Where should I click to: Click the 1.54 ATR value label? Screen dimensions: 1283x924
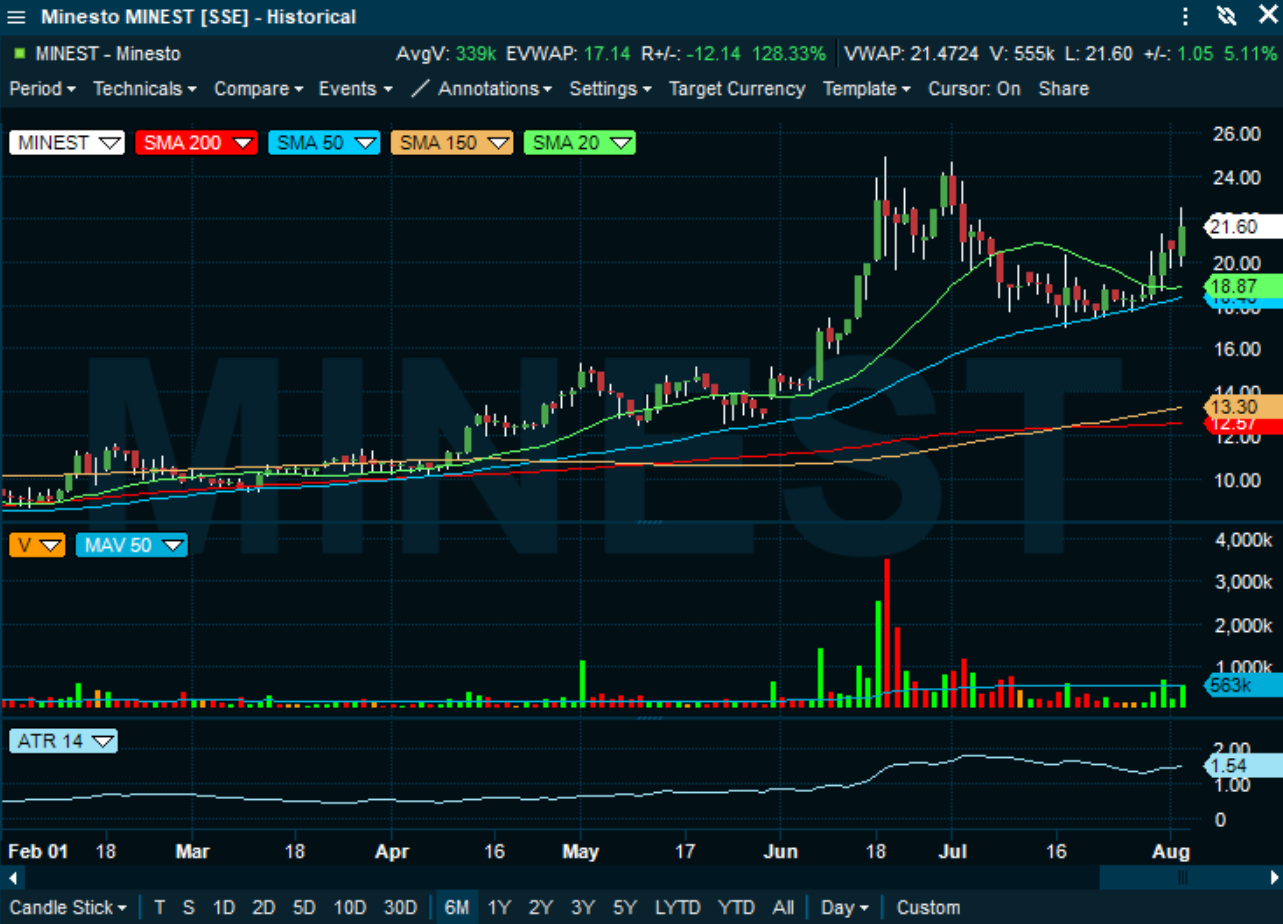[x=1242, y=766]
